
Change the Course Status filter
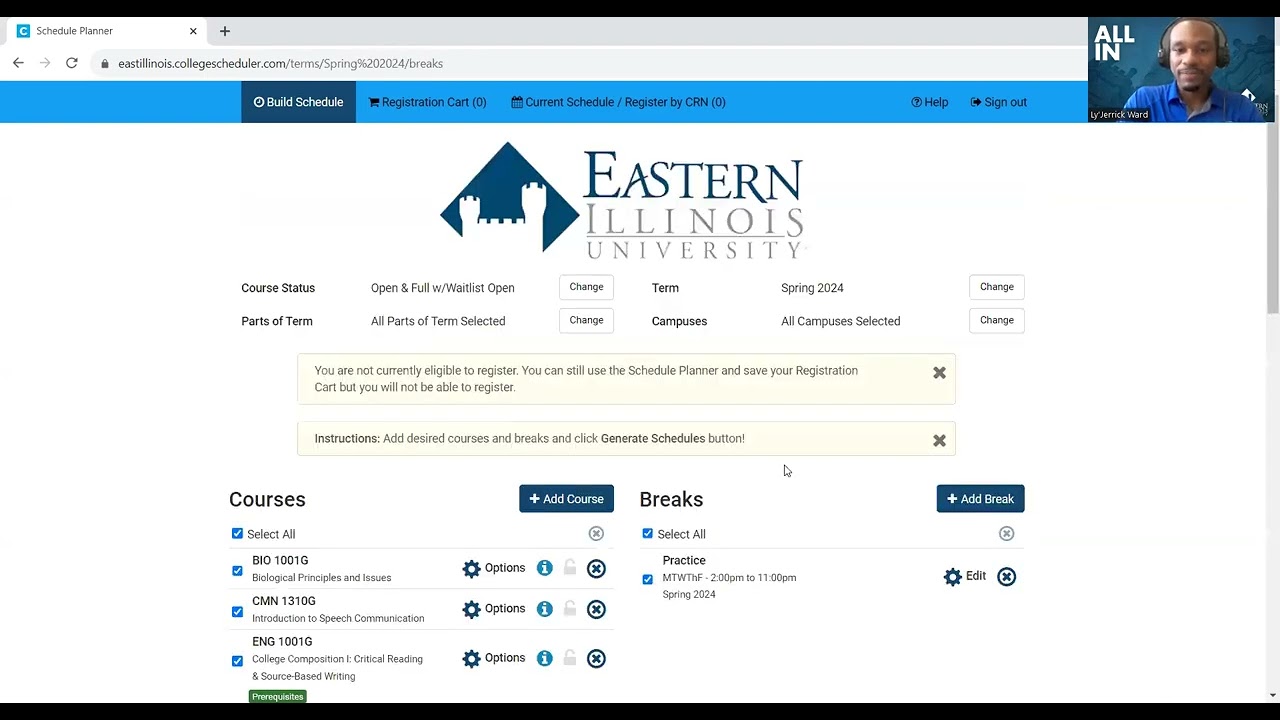[586, 287]
